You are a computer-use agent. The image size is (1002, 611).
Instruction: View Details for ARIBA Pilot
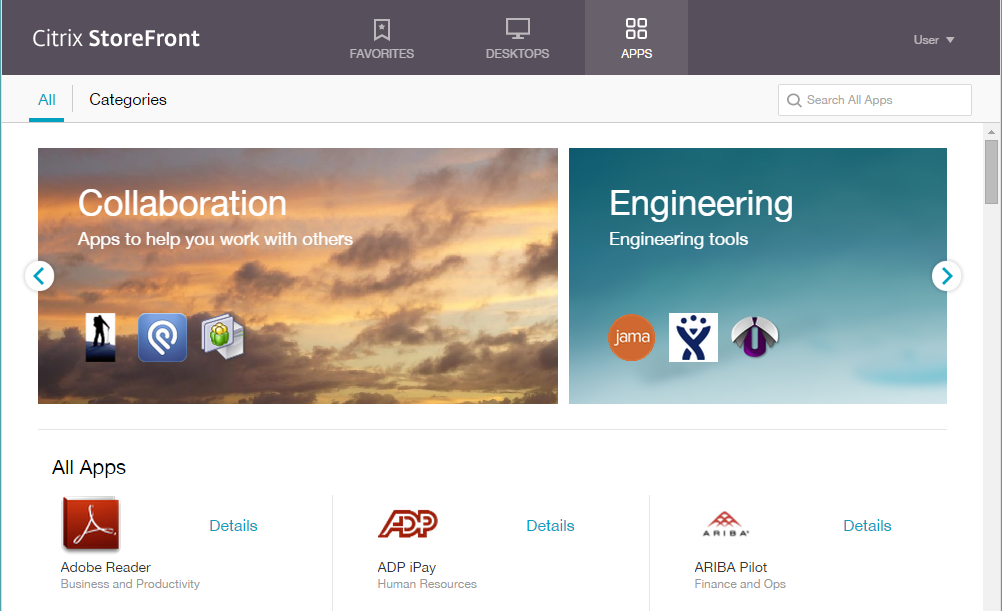coord(867,526)
